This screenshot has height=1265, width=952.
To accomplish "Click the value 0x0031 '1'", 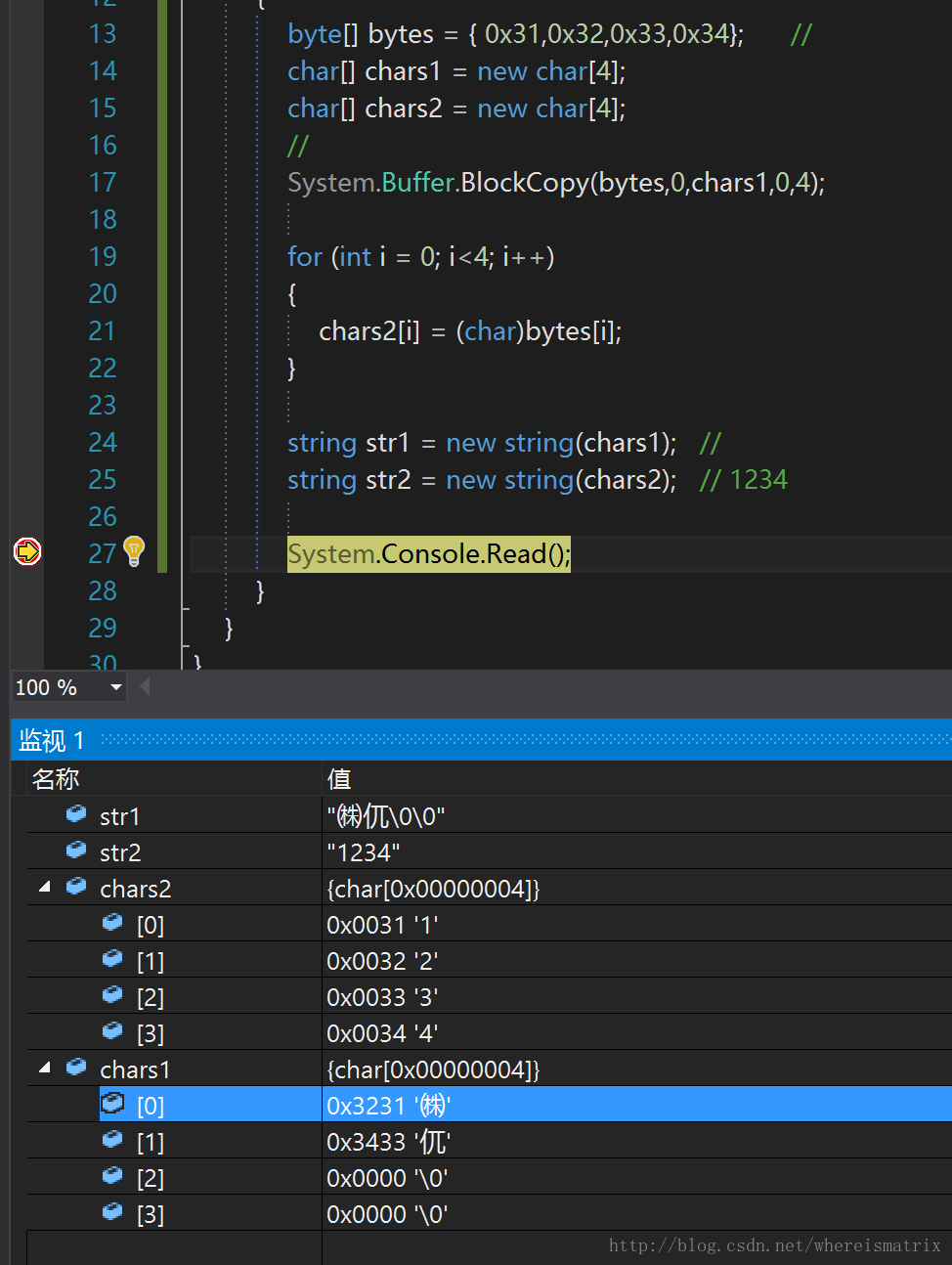I will click(x=382, y=925).
